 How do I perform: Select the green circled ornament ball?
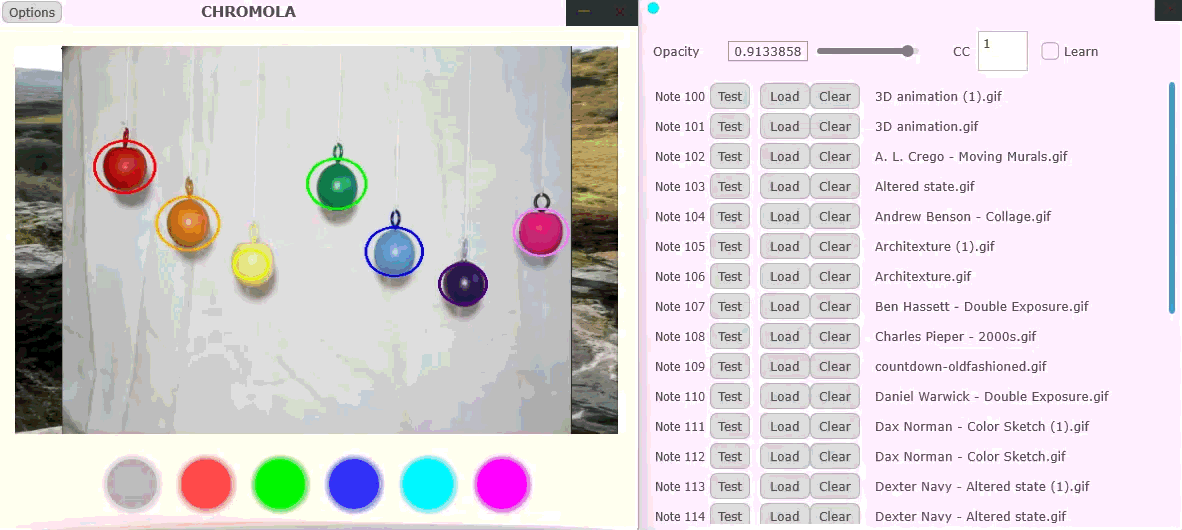(336, 184)
